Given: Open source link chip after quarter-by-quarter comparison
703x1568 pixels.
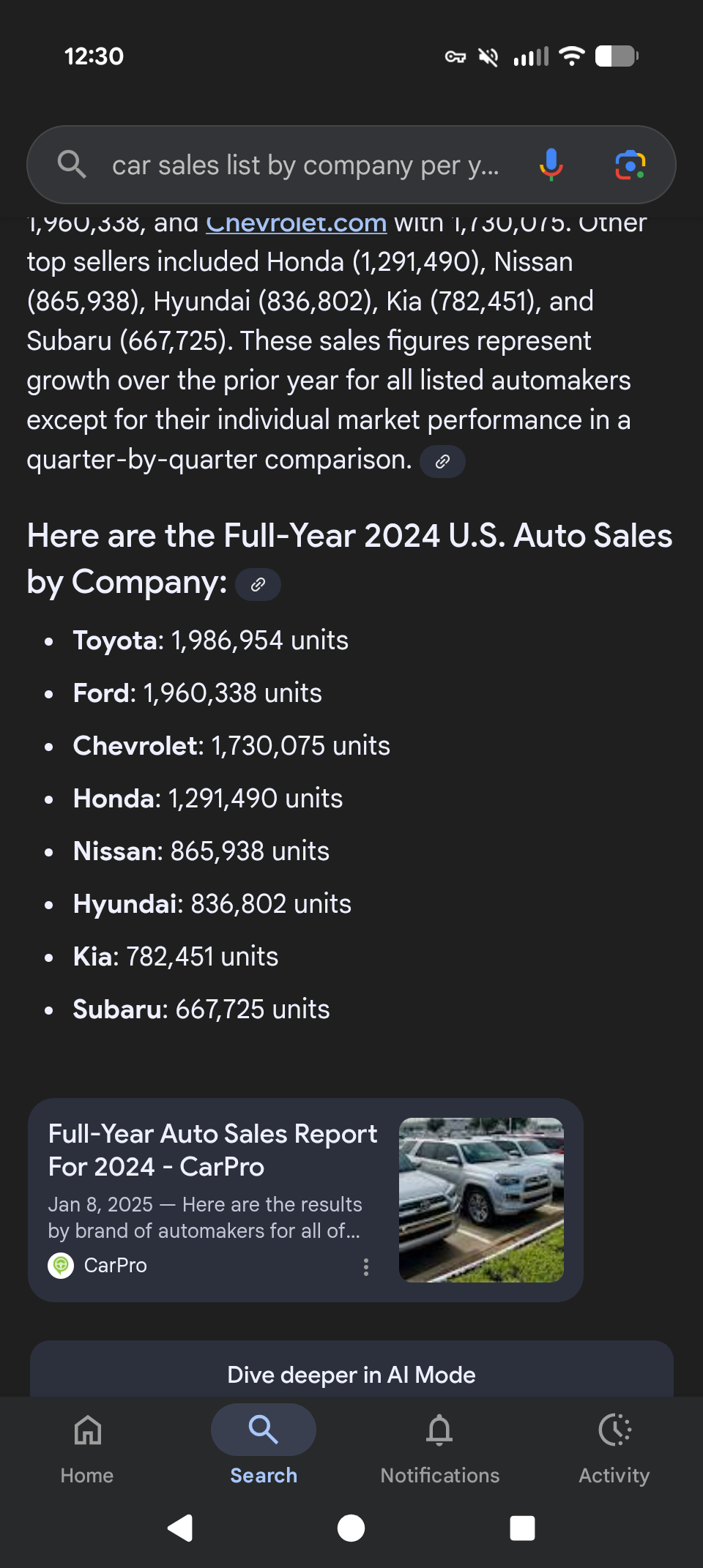Looking at the screenshot, I should 442,461.
